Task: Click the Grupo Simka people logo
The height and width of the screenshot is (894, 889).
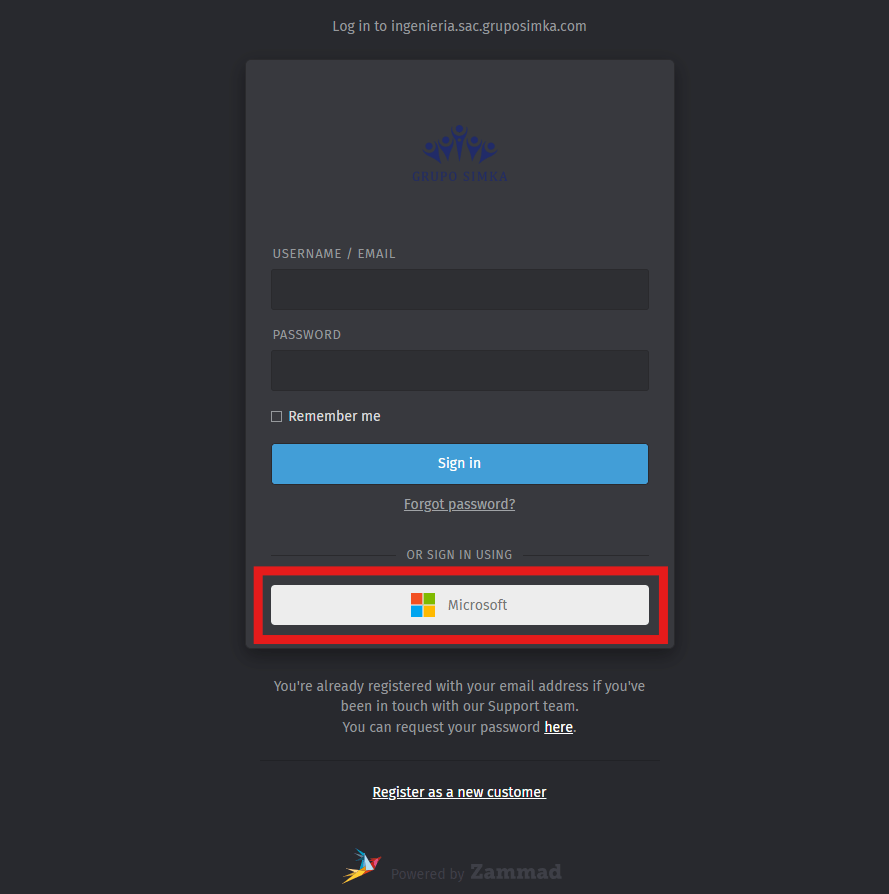Action: tap(460, 144)
